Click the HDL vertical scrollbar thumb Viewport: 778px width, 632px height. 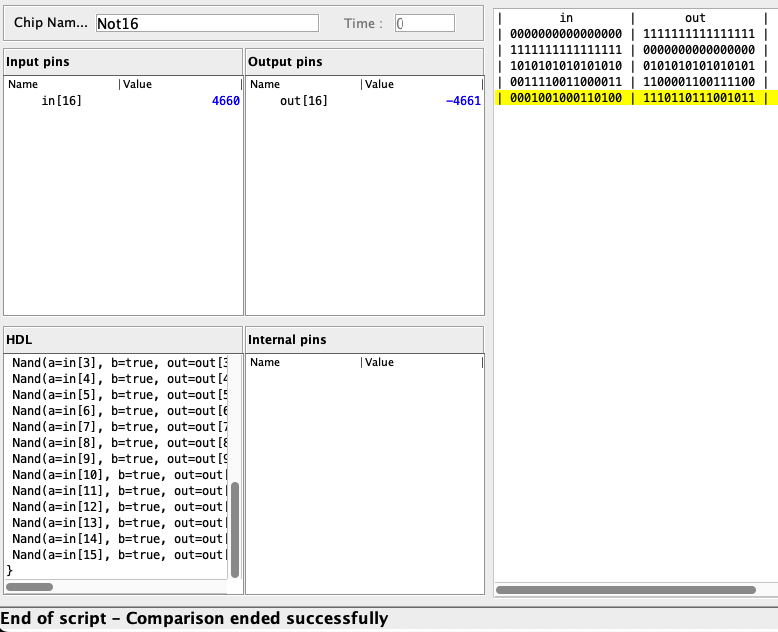coord(235,529)
